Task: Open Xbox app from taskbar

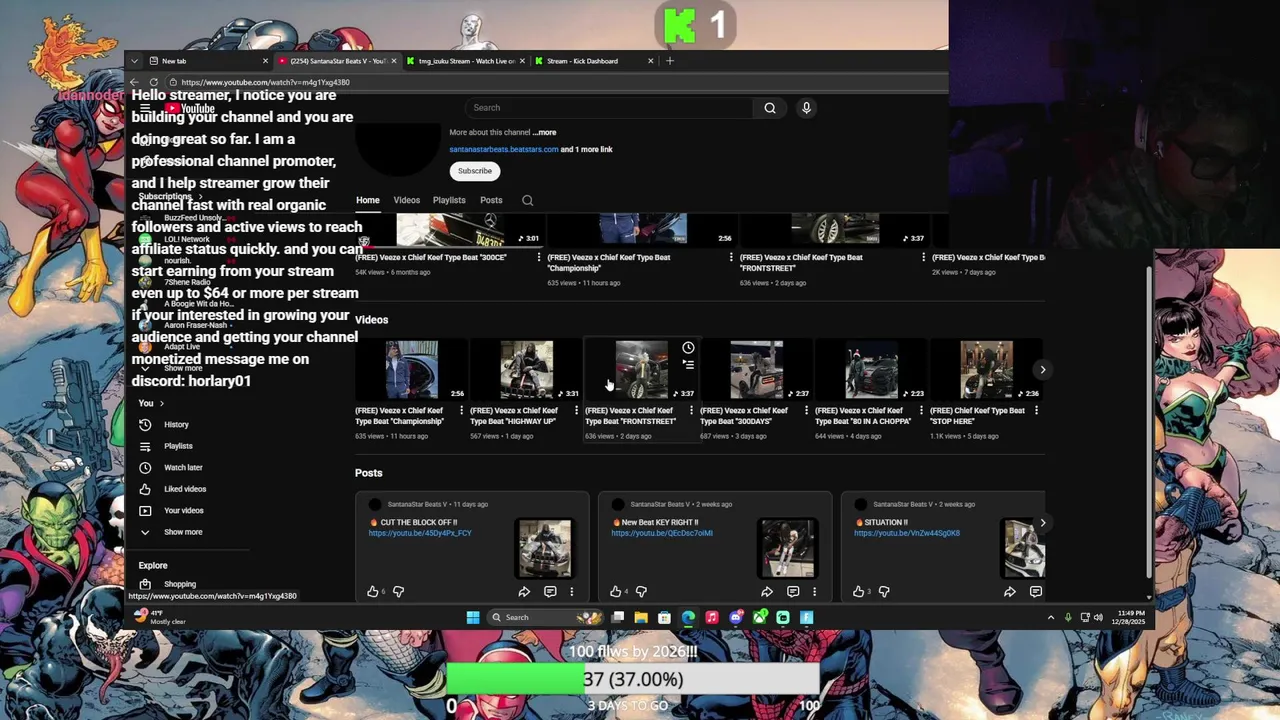Action: 760,618
